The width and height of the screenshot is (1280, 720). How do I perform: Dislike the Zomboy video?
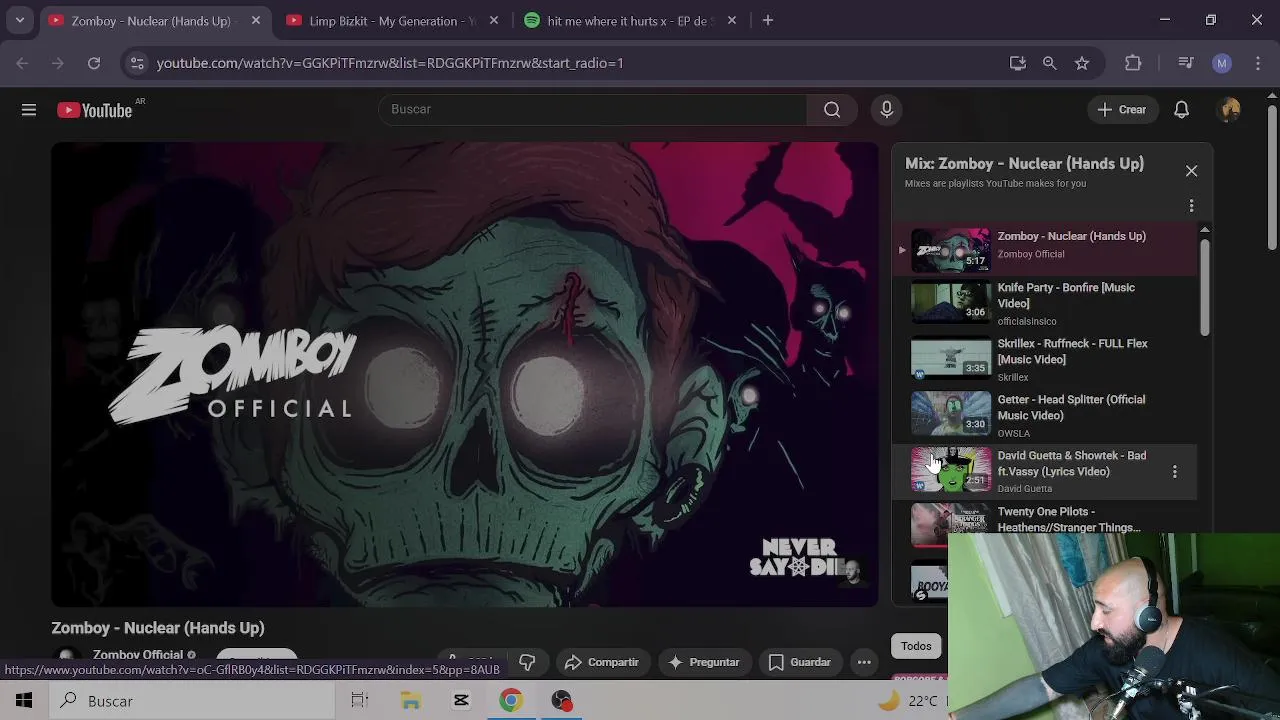click(x=527, y=662)
